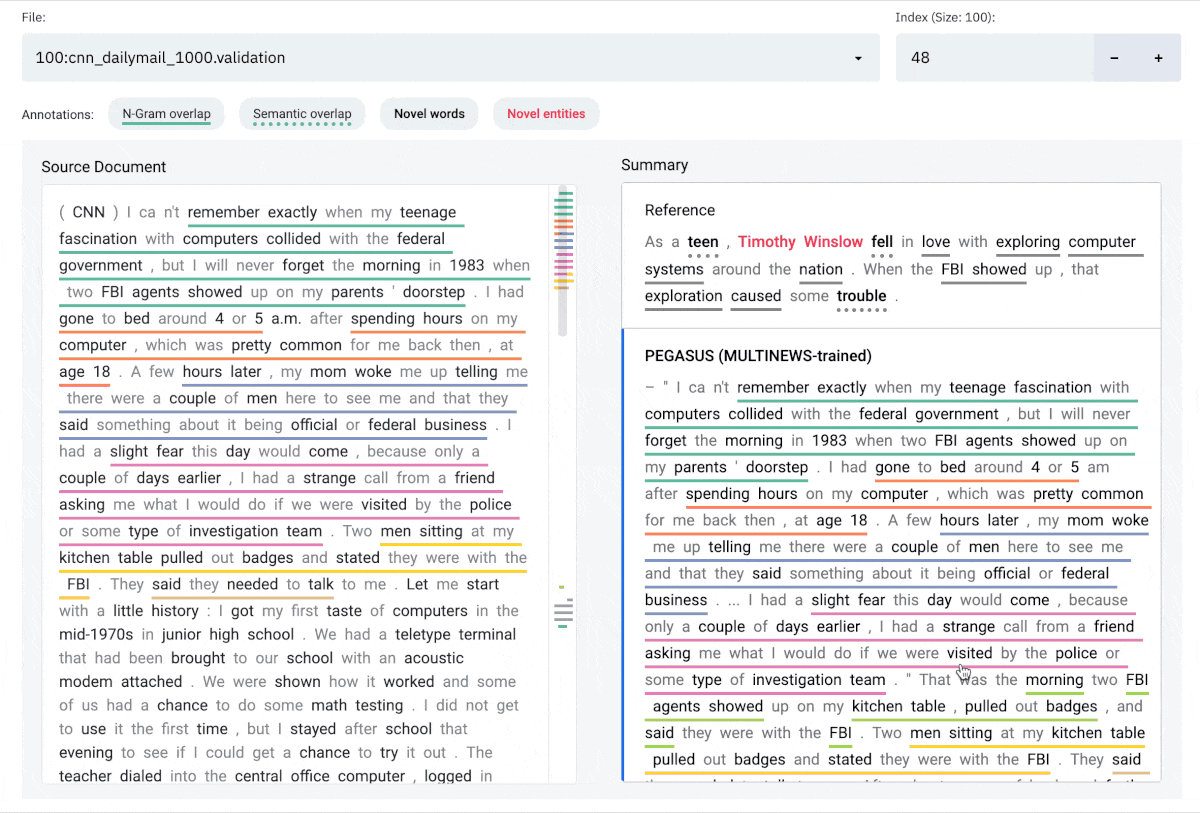The height and width of the screenshot is (813, 1200).
Task: Click the gray markers lower in minimap
Action: 563,611
